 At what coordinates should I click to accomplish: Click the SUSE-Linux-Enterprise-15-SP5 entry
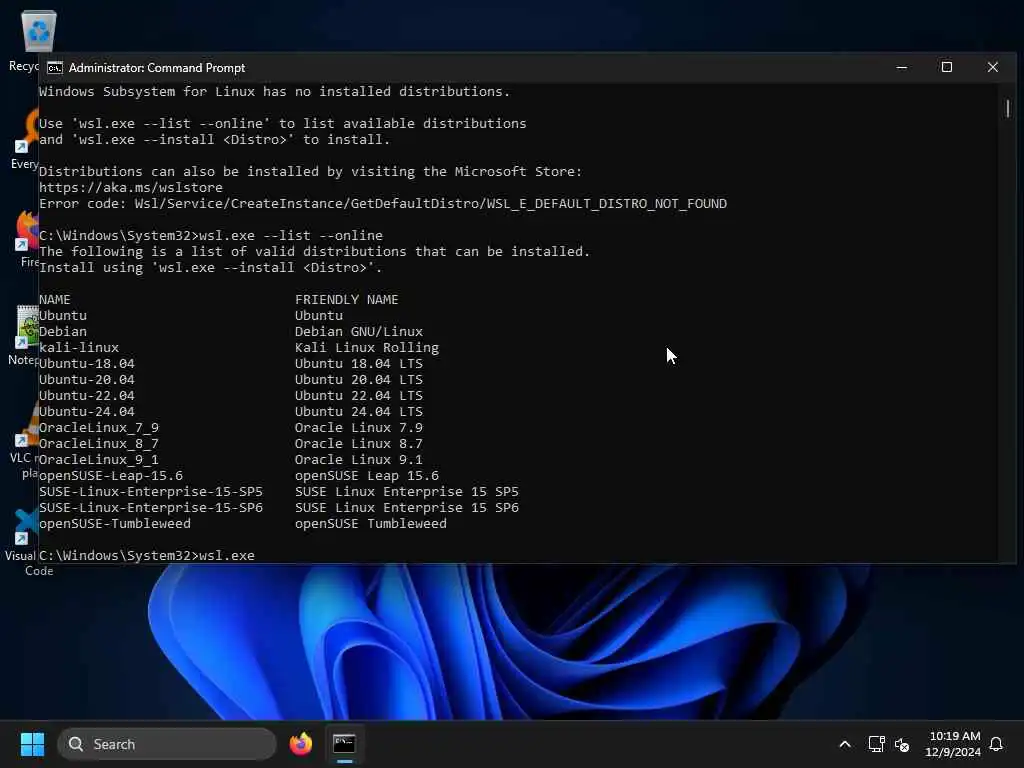click(151, 491)
